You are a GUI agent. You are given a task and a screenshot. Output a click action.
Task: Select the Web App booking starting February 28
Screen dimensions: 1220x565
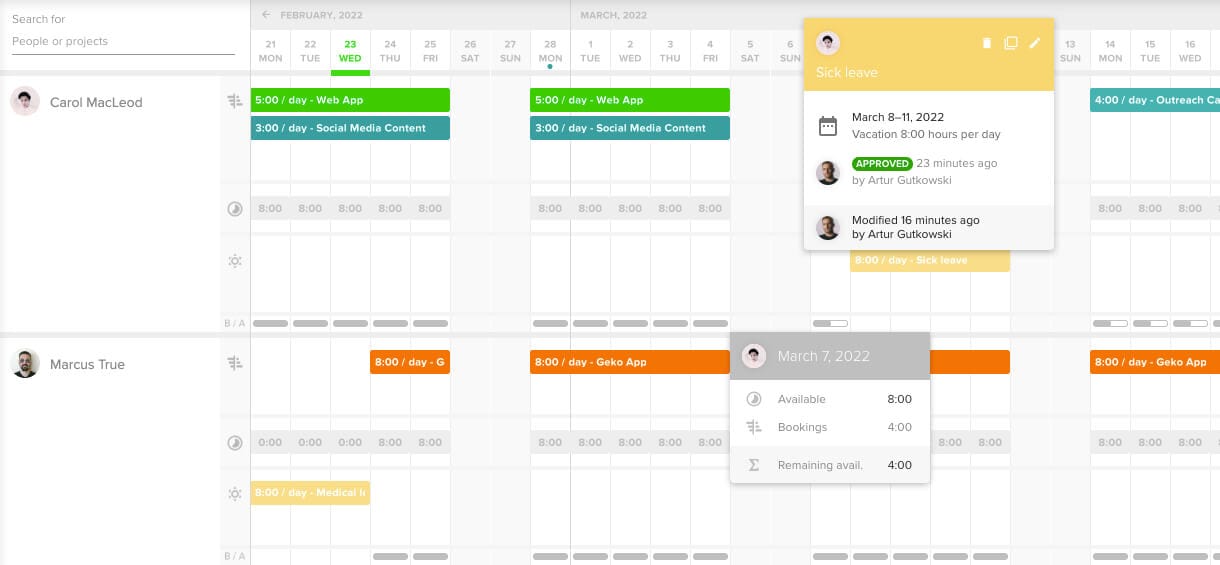coord(630,100)
